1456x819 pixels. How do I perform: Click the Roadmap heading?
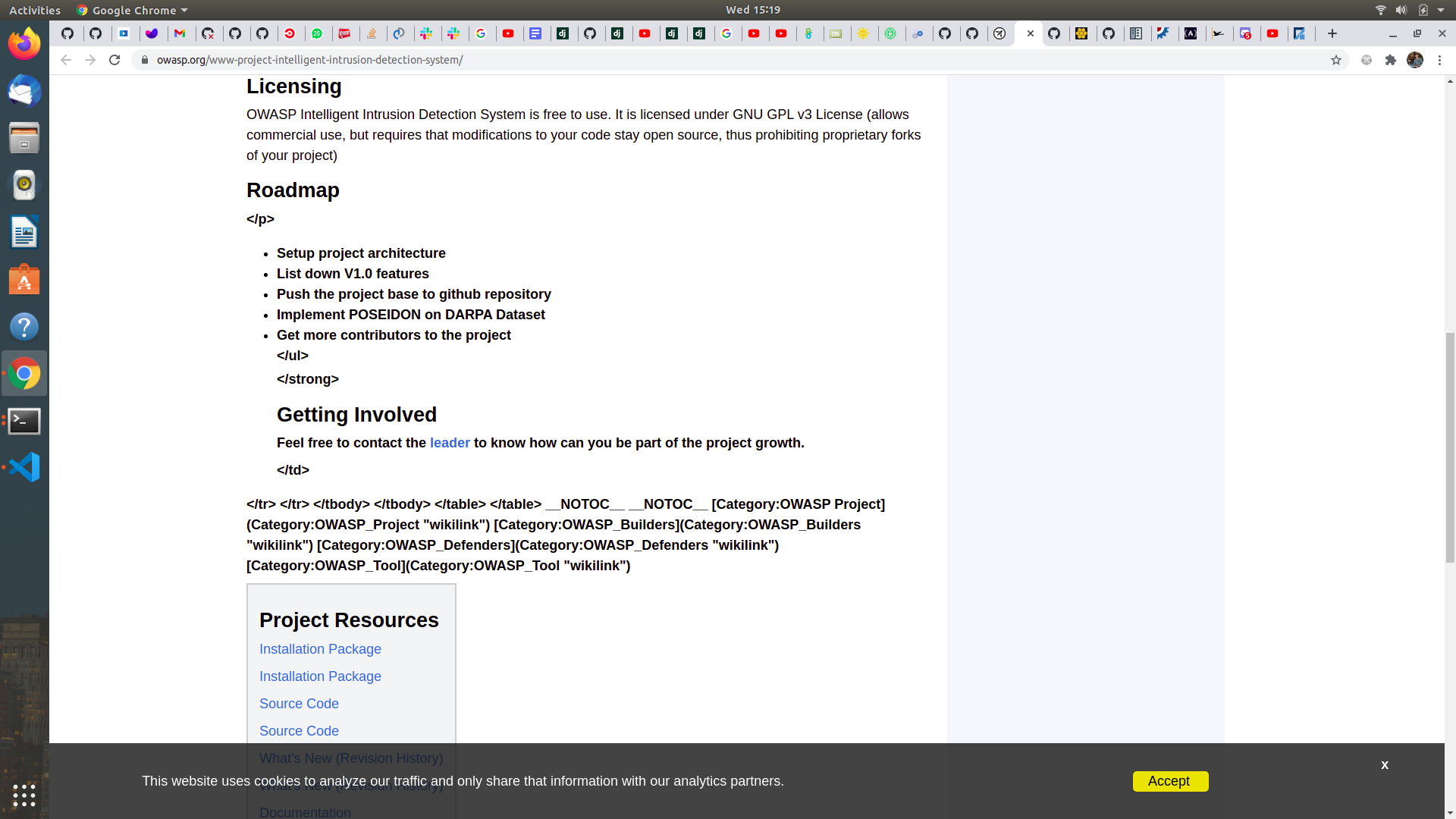coord(293,190)
